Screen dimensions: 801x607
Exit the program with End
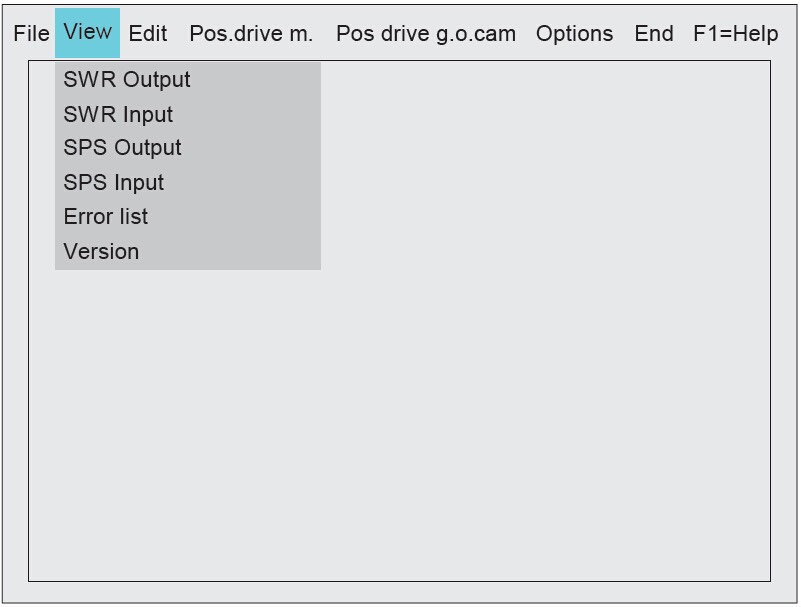click(653, 34)
